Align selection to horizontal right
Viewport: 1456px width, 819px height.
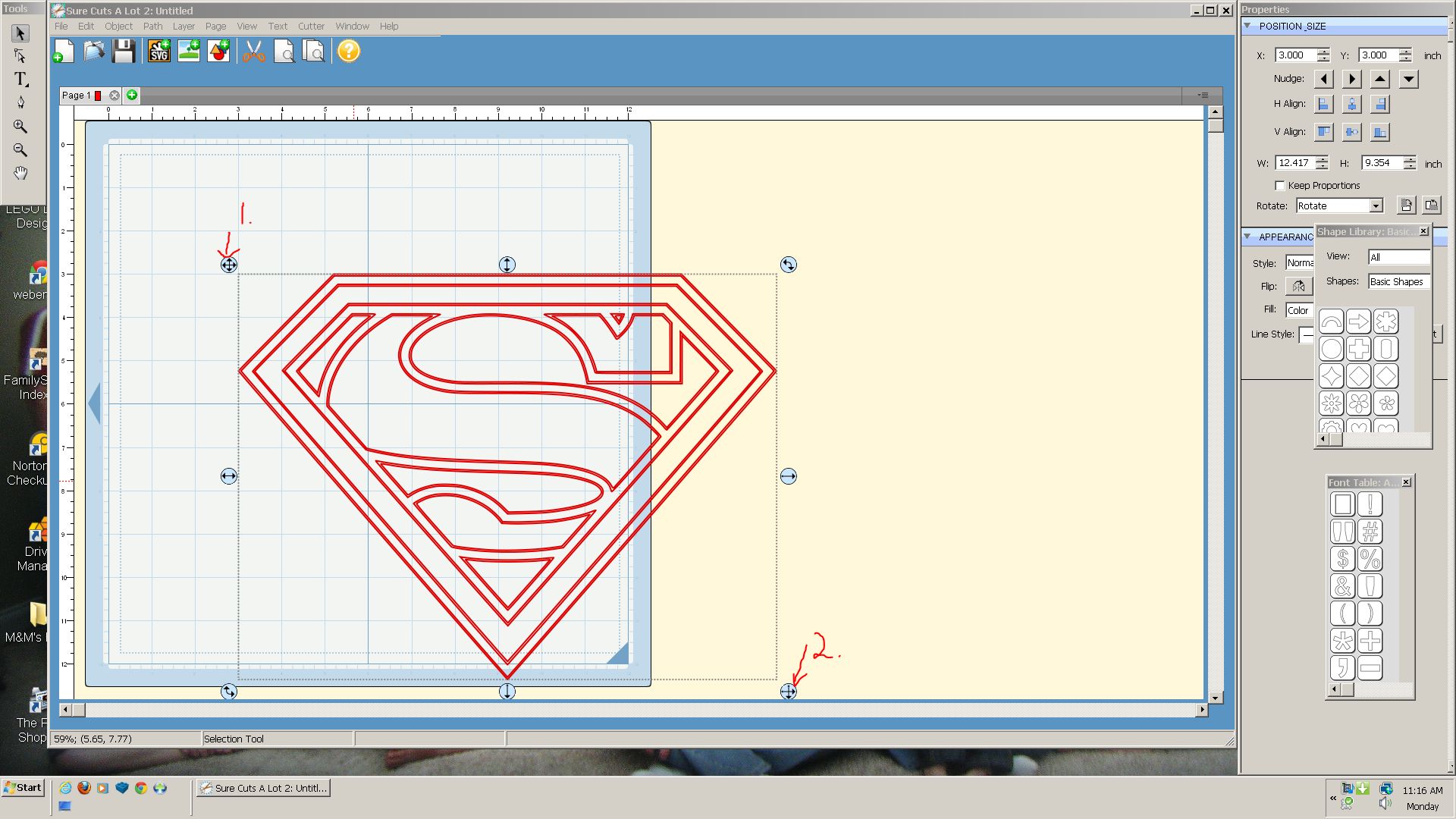[x=1380, y=105]
